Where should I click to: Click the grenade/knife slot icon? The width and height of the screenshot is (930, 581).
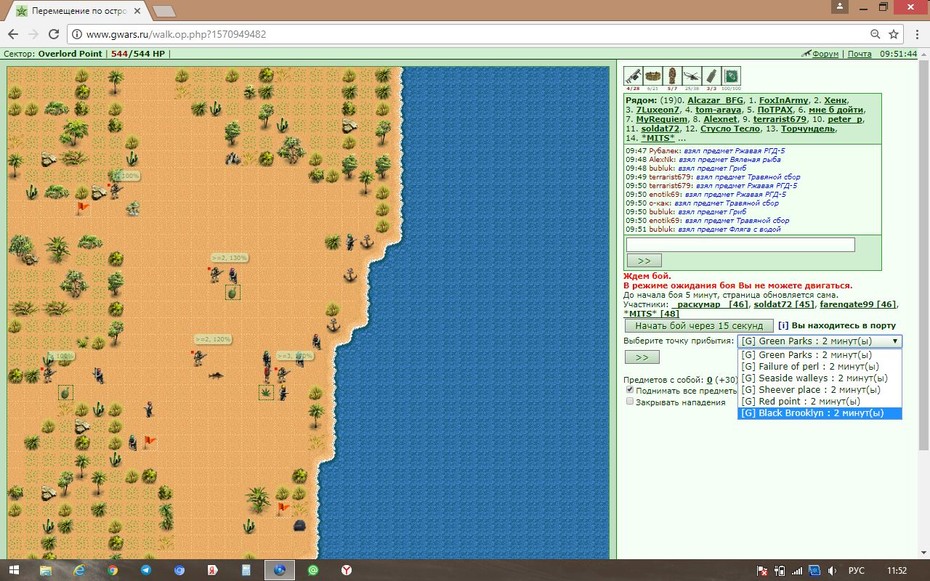click(x=711, y=76)
